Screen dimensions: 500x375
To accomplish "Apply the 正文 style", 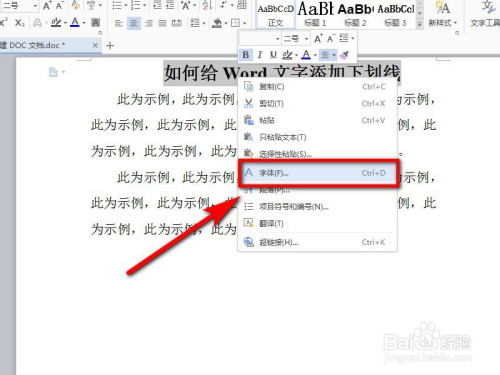I will [276, 15].
